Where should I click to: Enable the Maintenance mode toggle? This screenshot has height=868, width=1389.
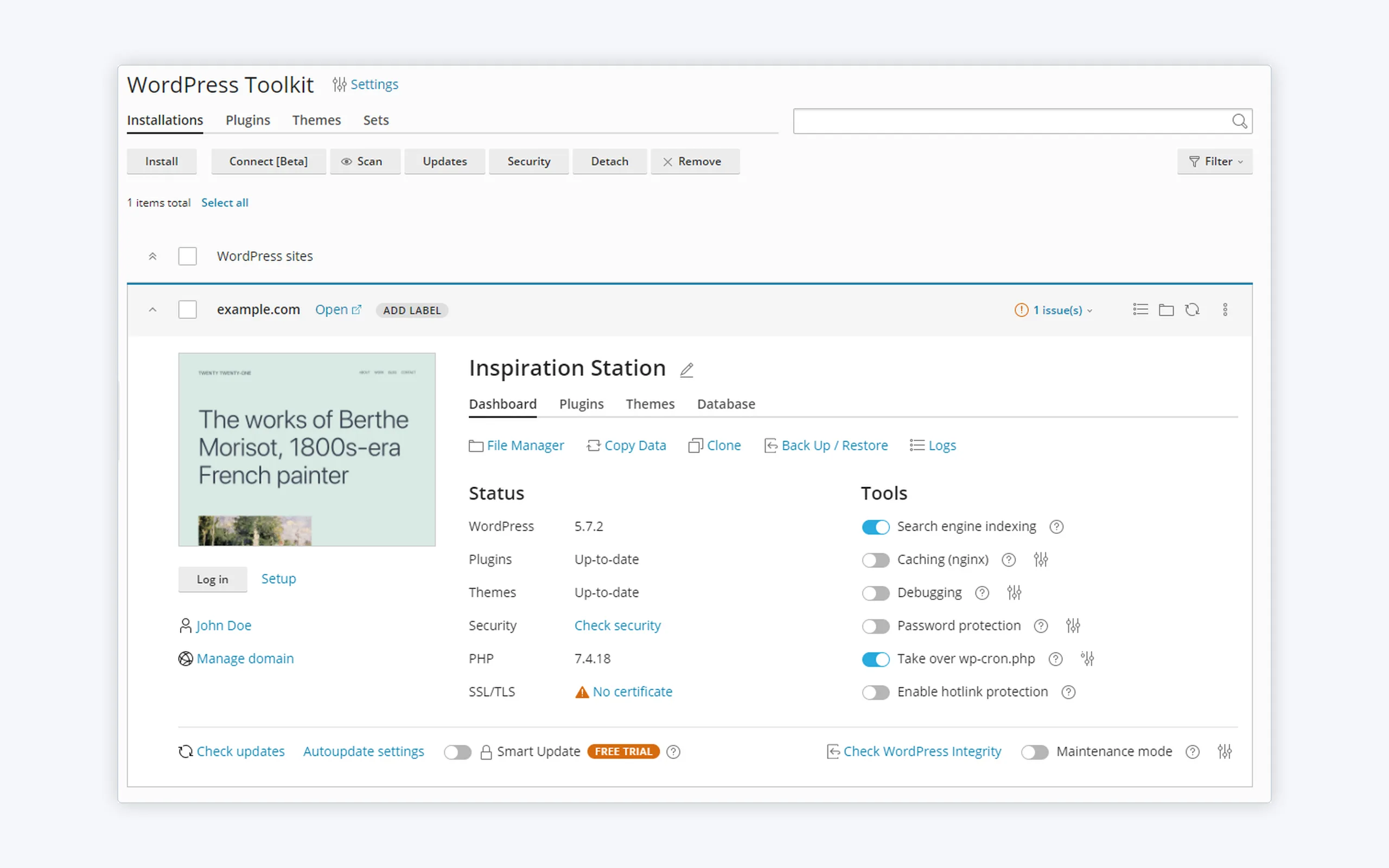click(x=1035, y=752)
